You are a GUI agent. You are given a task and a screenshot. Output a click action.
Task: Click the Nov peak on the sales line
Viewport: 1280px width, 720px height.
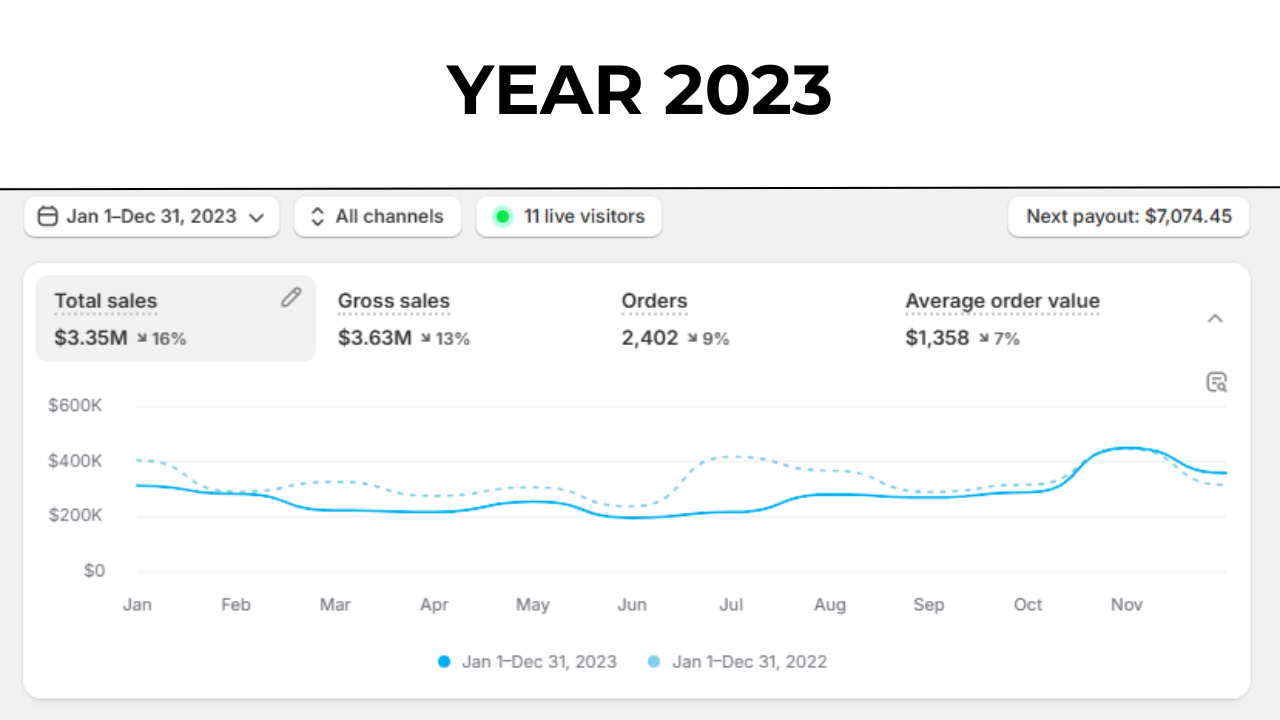click(x=1128, y=448)
